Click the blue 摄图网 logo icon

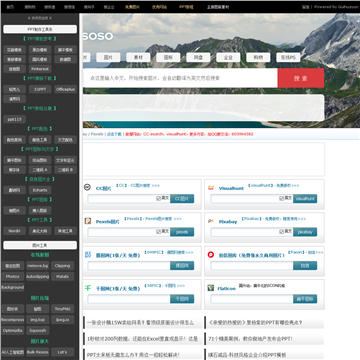88,255
